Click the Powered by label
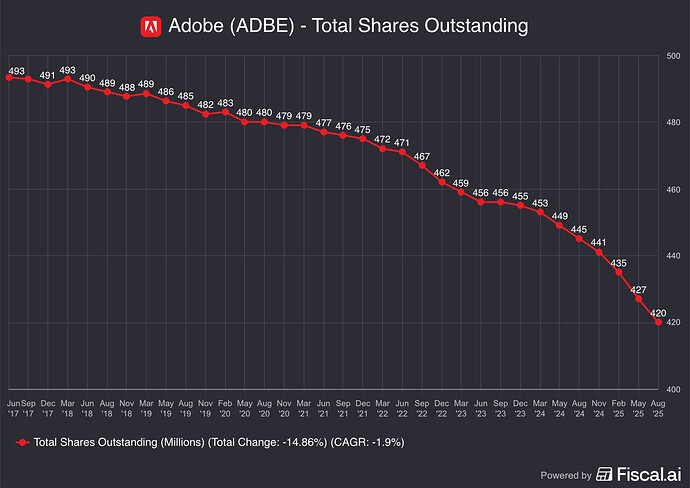 (565, 475)
